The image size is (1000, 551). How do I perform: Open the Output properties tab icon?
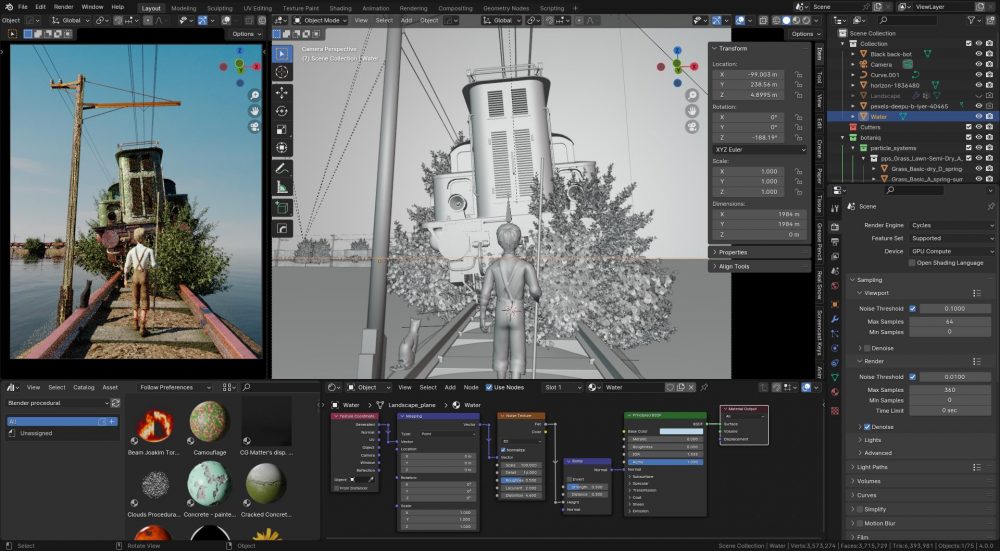coord(835,241)
